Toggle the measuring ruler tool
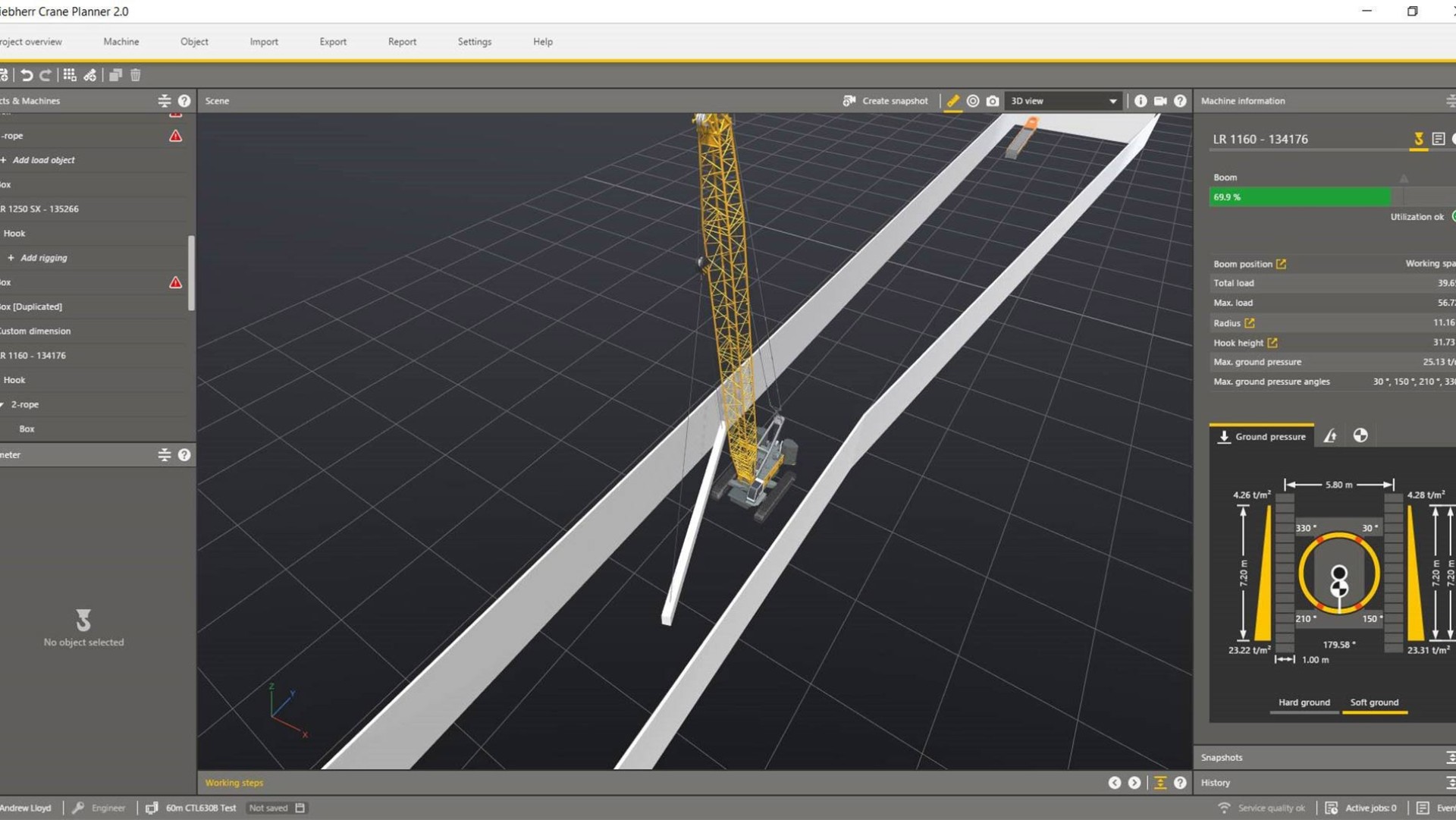 click(x=953, y=101)
